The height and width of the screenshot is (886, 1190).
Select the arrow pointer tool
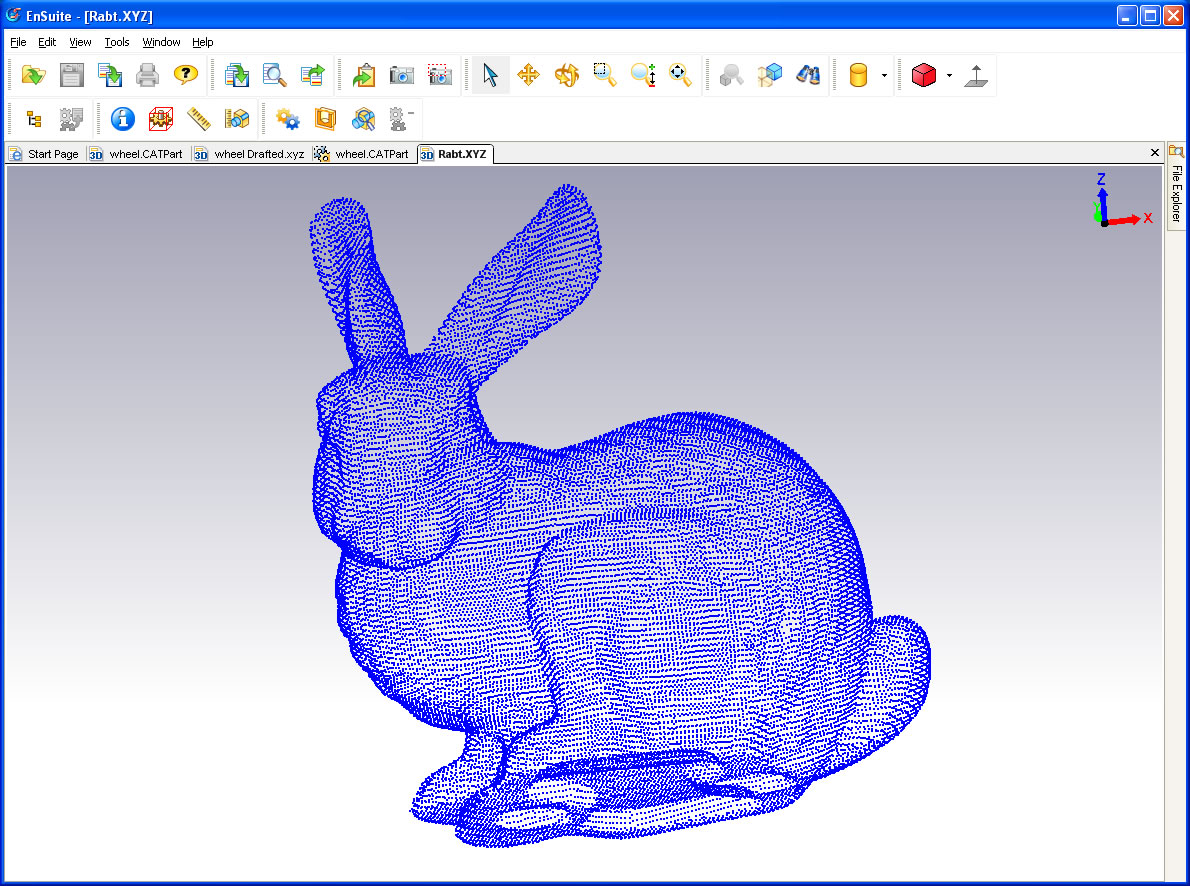[x=490, y=75]
